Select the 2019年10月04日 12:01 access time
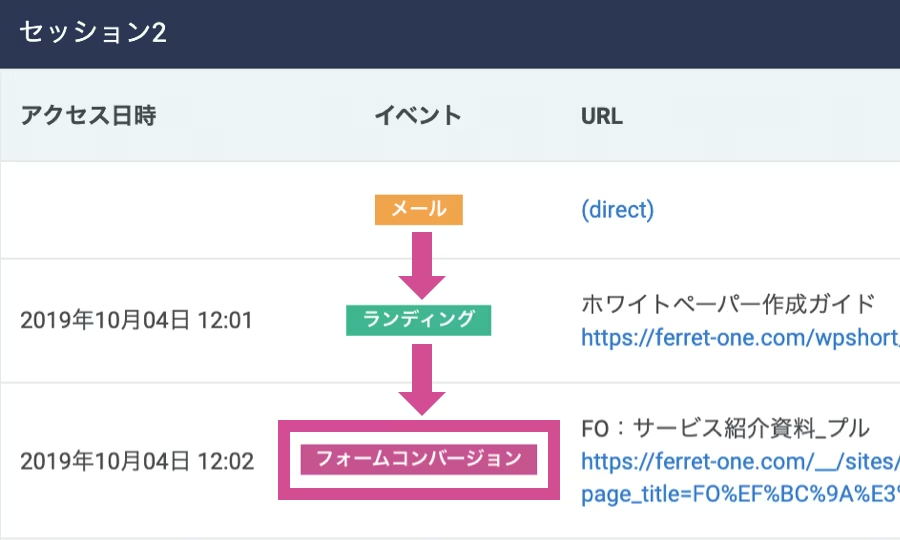 click(x=136, y=321)
